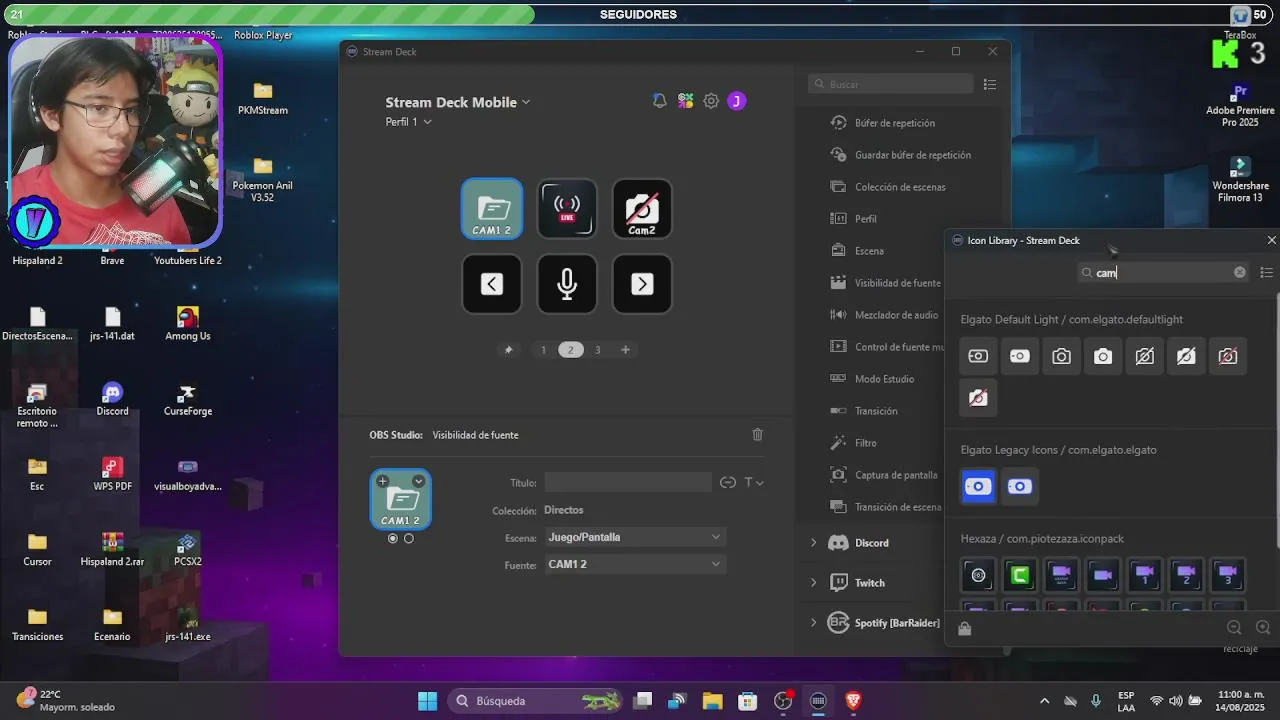
Task: Select Guardar búfer de repetición action
Action: tap(913, 155)
